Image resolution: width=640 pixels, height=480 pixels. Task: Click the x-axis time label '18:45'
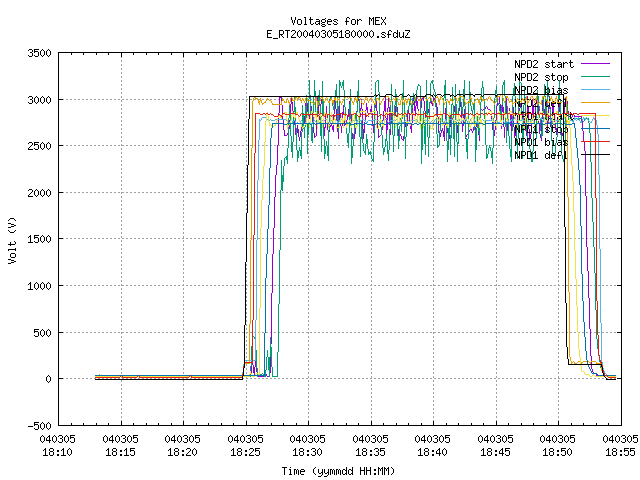(495, 452)
